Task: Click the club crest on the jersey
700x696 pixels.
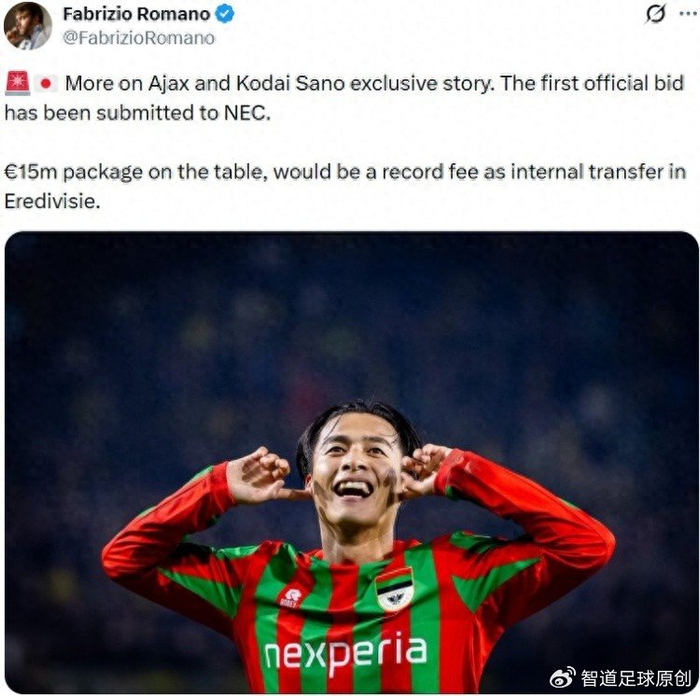Action: [x=394, y=589]
